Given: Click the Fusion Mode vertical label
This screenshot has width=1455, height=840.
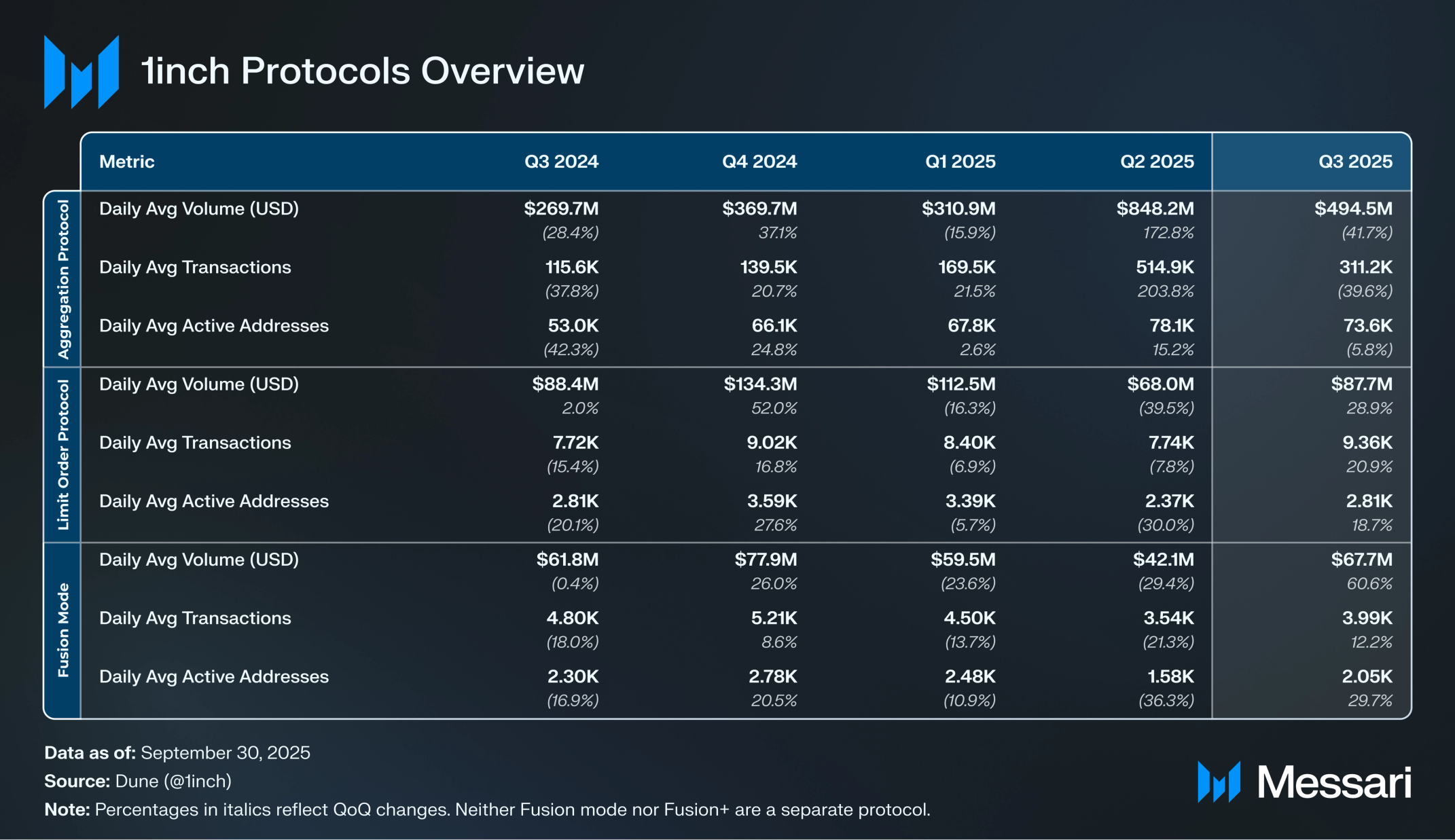Looking at the screenshot, I should click(x=63, y=630).
